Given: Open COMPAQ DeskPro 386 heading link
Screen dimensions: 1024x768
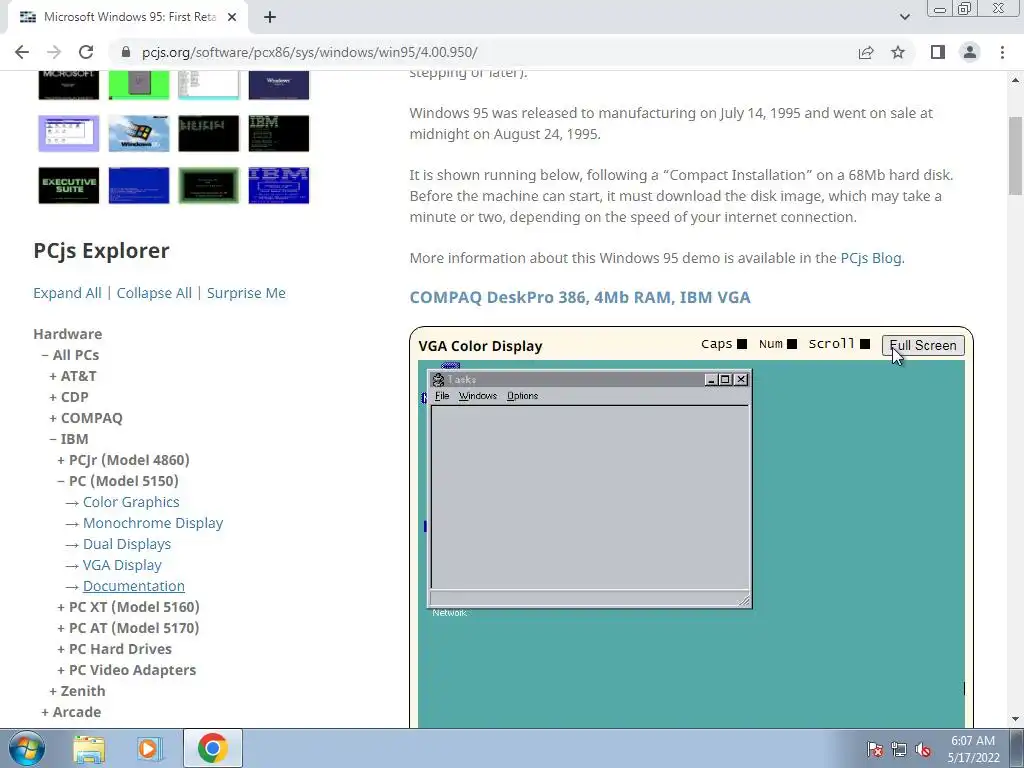Looking at the screenshot, I should click(x=580, y=297).
